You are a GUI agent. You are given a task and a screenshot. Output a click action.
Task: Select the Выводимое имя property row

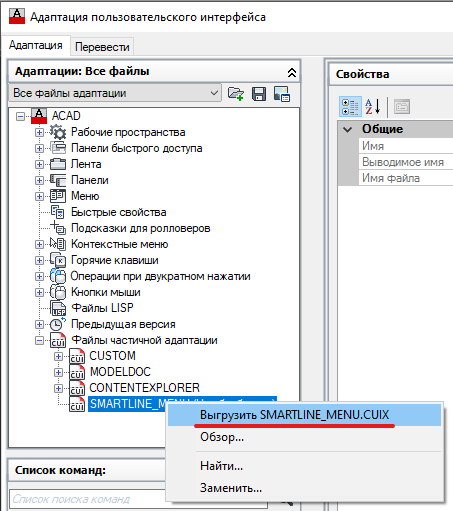tap(405, 162)
